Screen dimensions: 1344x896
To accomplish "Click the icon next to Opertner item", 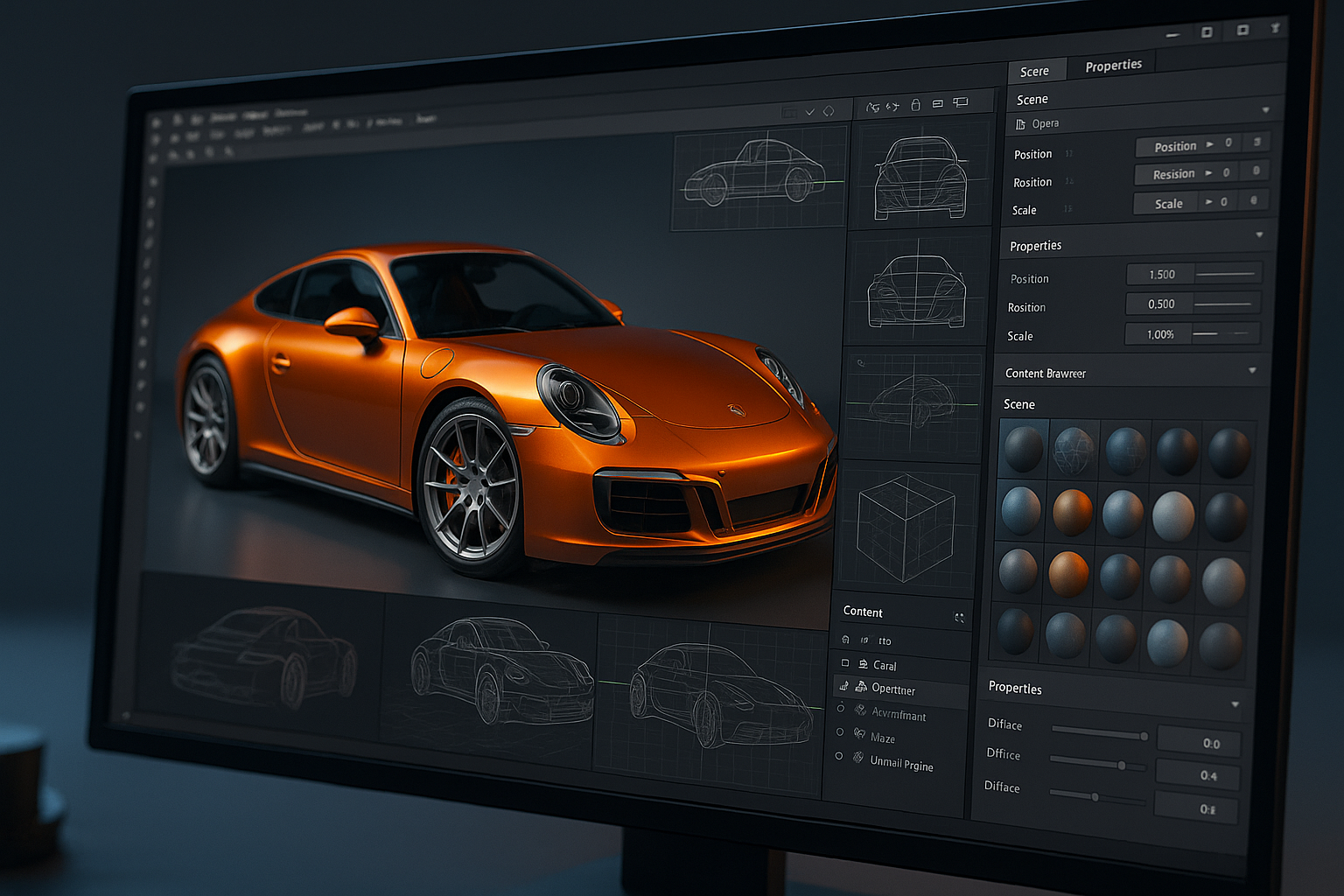I will 861,688.
